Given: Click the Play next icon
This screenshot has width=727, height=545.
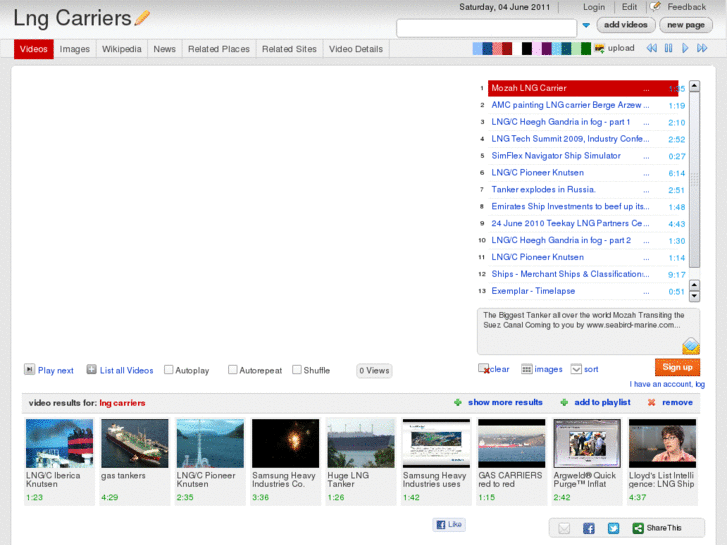Looking at the screenshot, I should click(29, 370).
